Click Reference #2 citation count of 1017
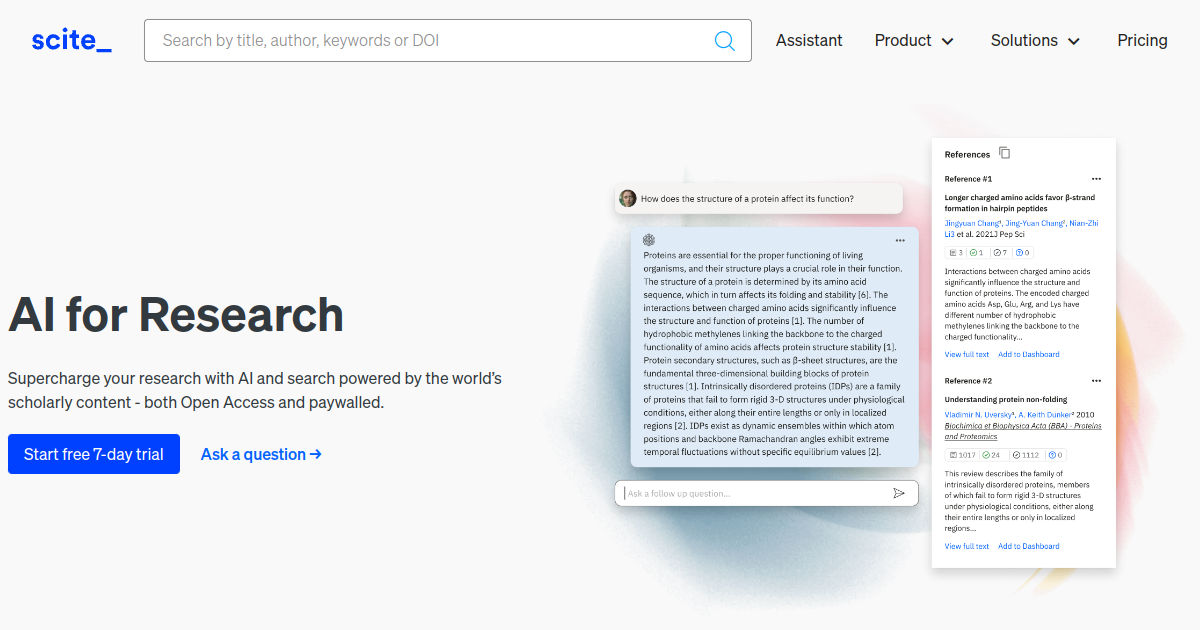The image size is (1200, 630). pyautogui.click(x=962, y=455)
